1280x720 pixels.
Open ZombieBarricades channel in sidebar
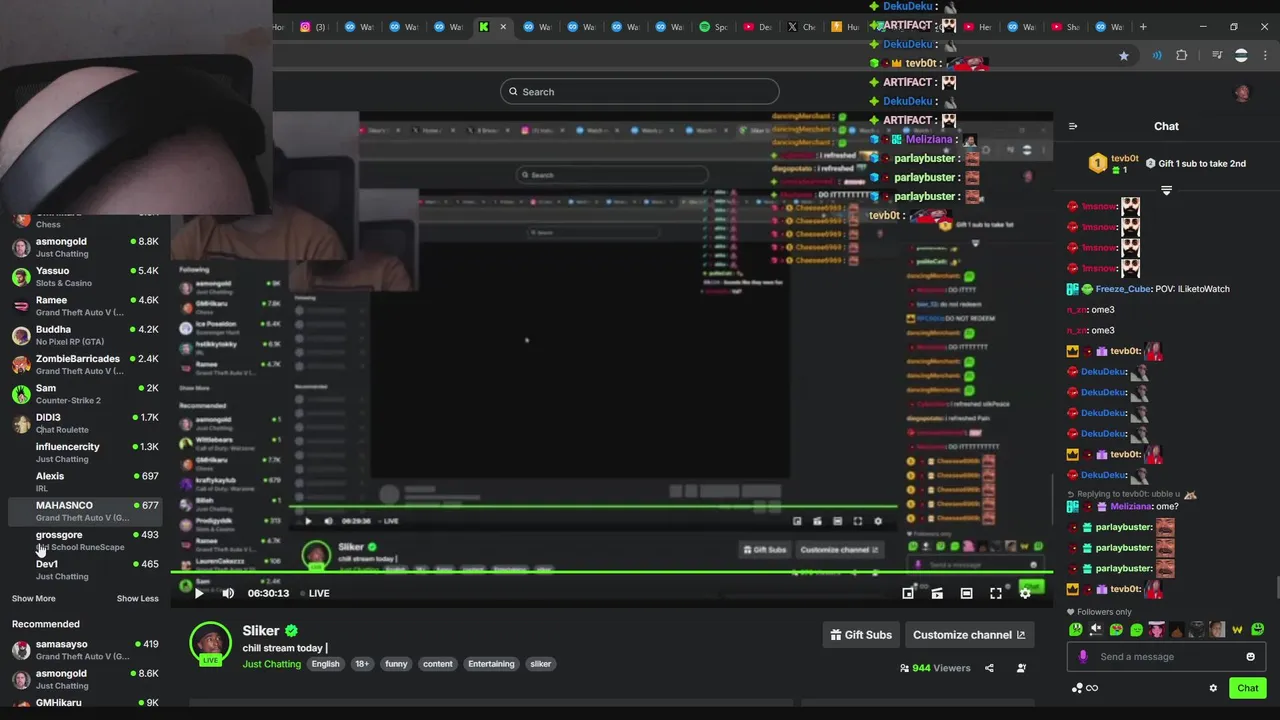tap(84, 364)
